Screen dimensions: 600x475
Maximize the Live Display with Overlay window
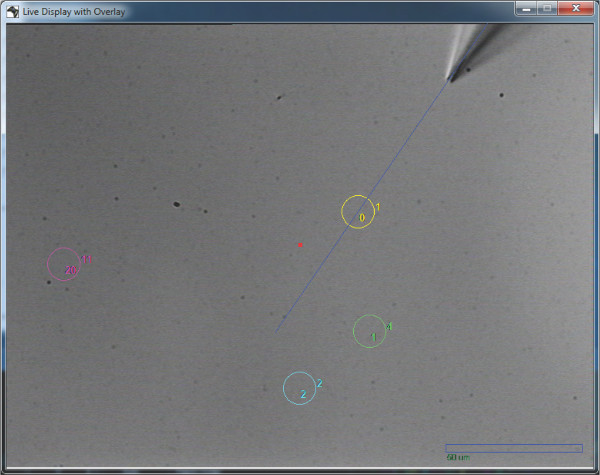(x=547, y=8)
